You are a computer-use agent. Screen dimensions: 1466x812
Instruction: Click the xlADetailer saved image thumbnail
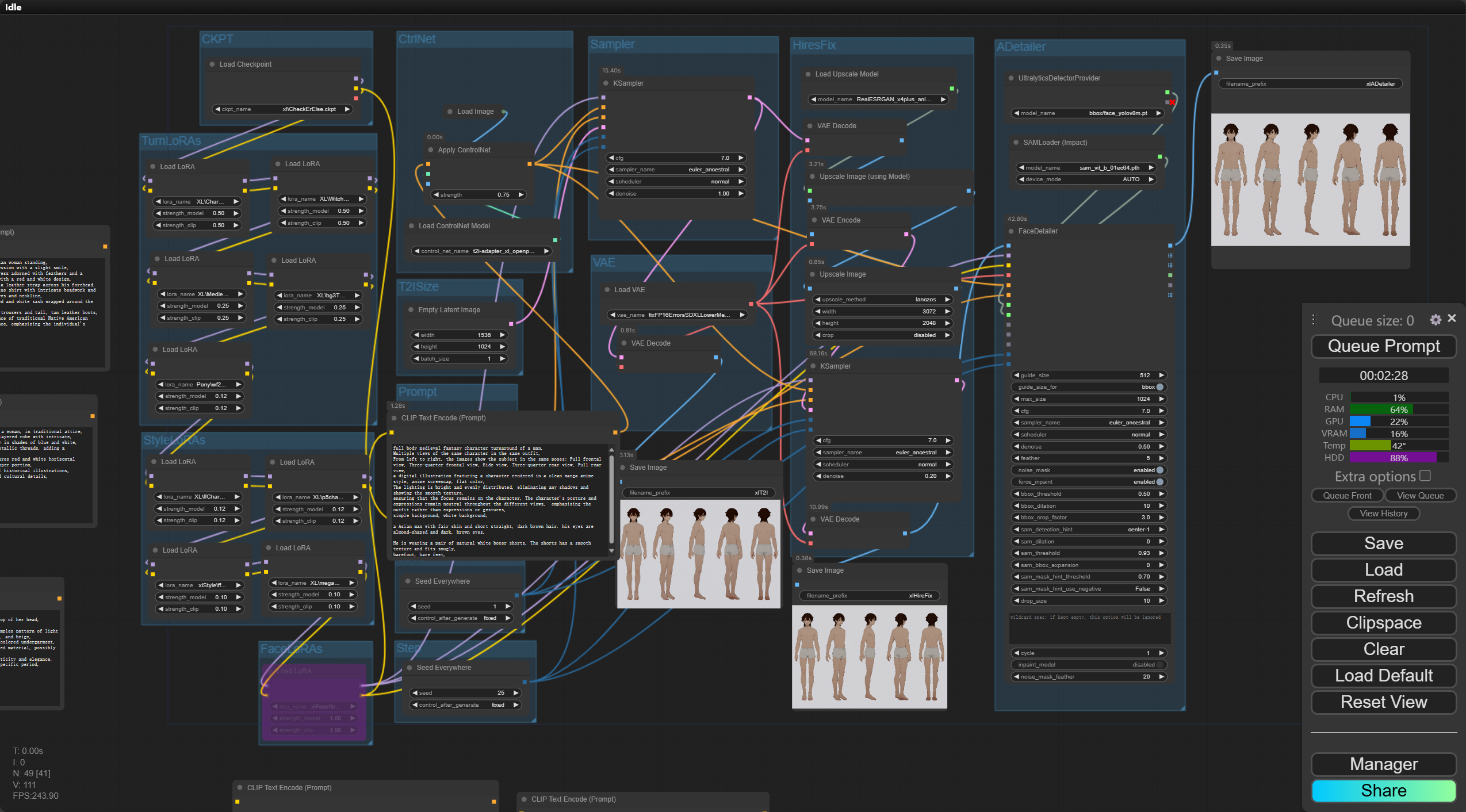[x=1310, y=179]
